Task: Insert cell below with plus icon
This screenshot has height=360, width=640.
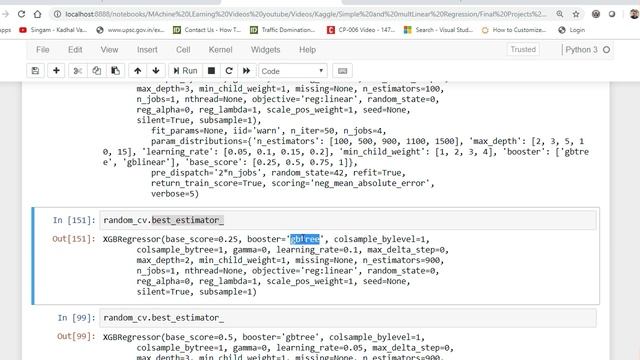Action: click(x=56, y=71)
